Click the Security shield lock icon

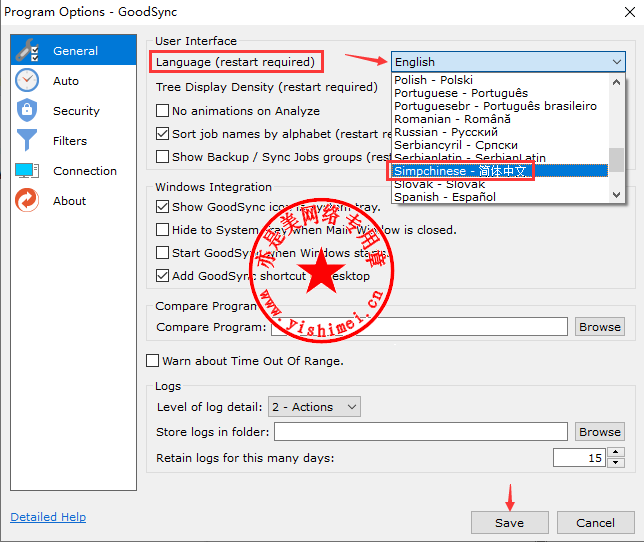[27, 110]
